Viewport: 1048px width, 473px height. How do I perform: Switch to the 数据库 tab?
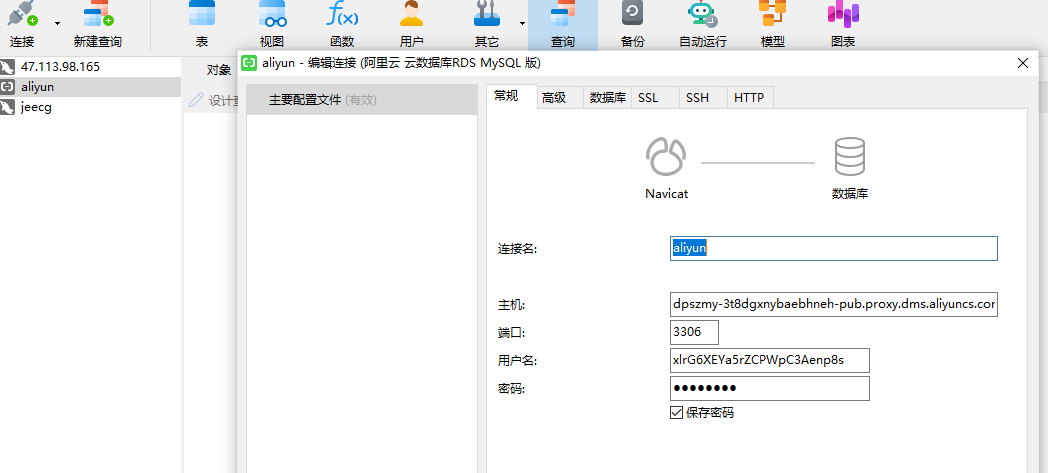608,98
